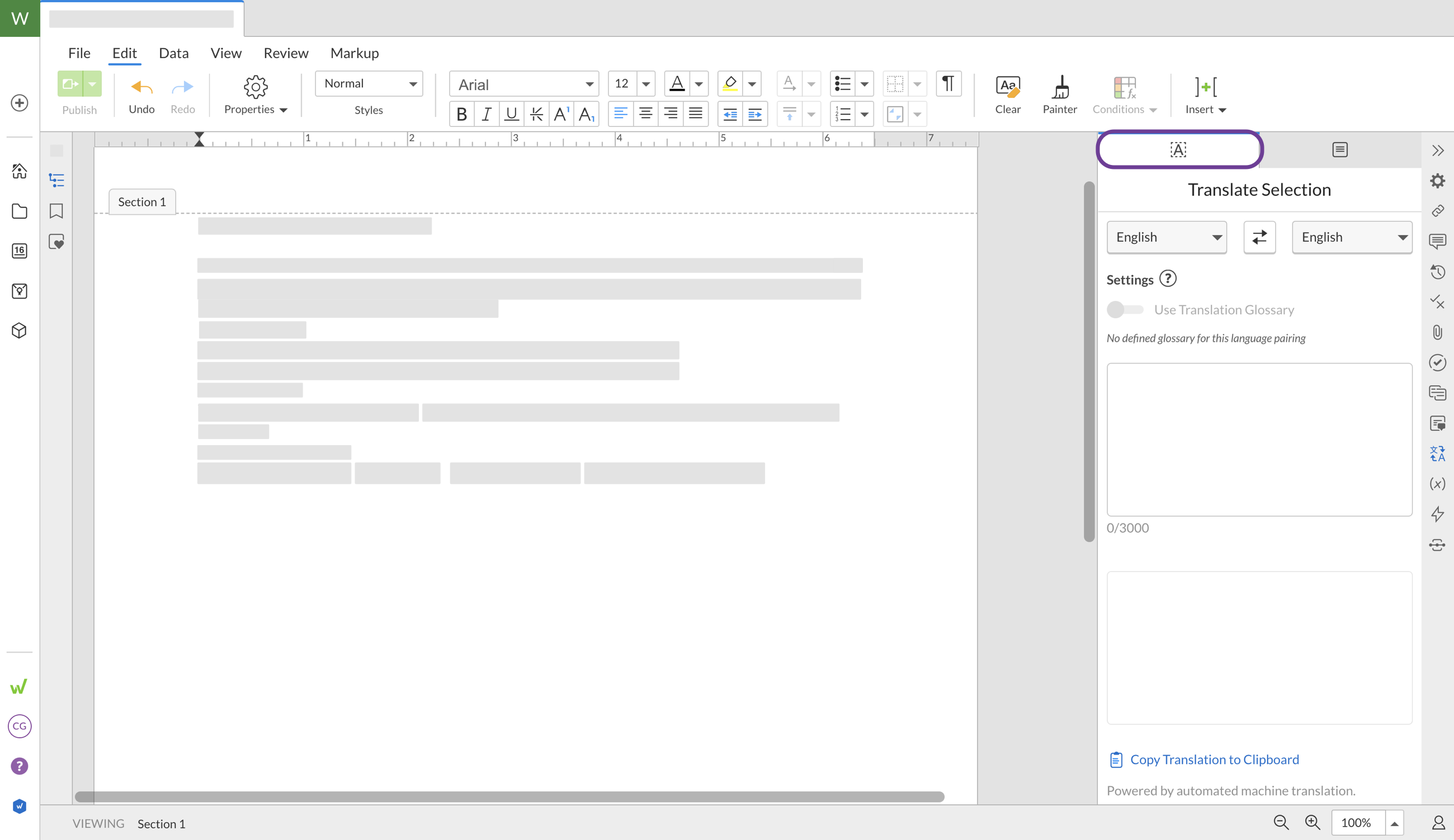The height and width of the screenshot is (840, 1454).
Task: Click the swap languages button
Action: pyautogui.click(x=1259, y=237)
